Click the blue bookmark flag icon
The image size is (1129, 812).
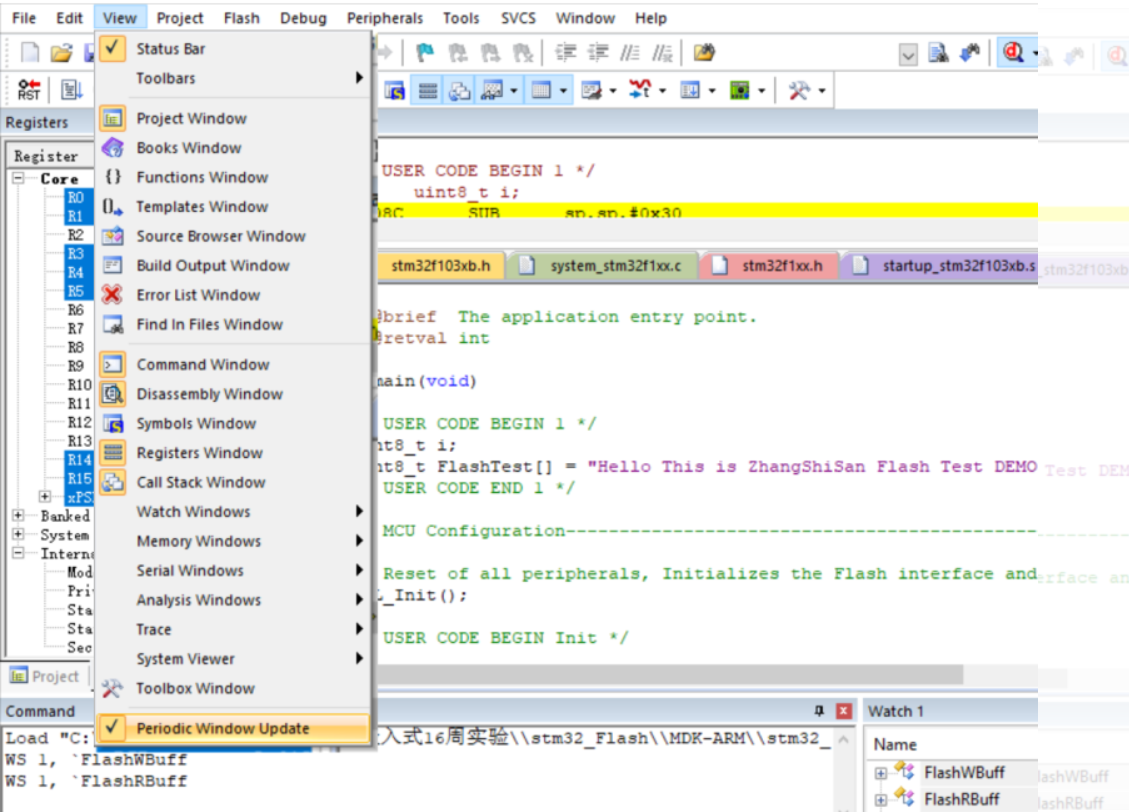(425, 53)
